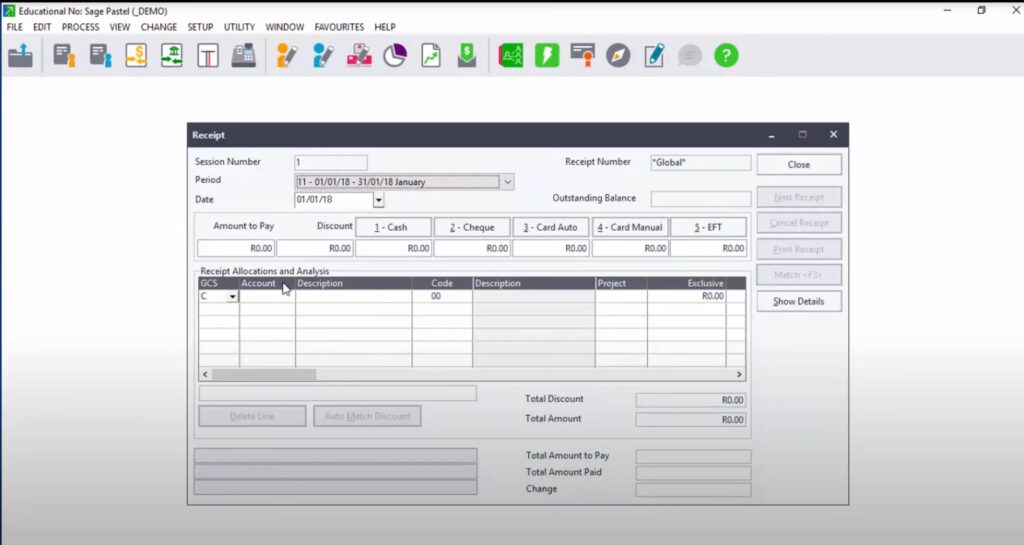The height and width of the screenshot is (545, 1024).
Task: Open the UTILITY menu
Action: click(239, 27)
